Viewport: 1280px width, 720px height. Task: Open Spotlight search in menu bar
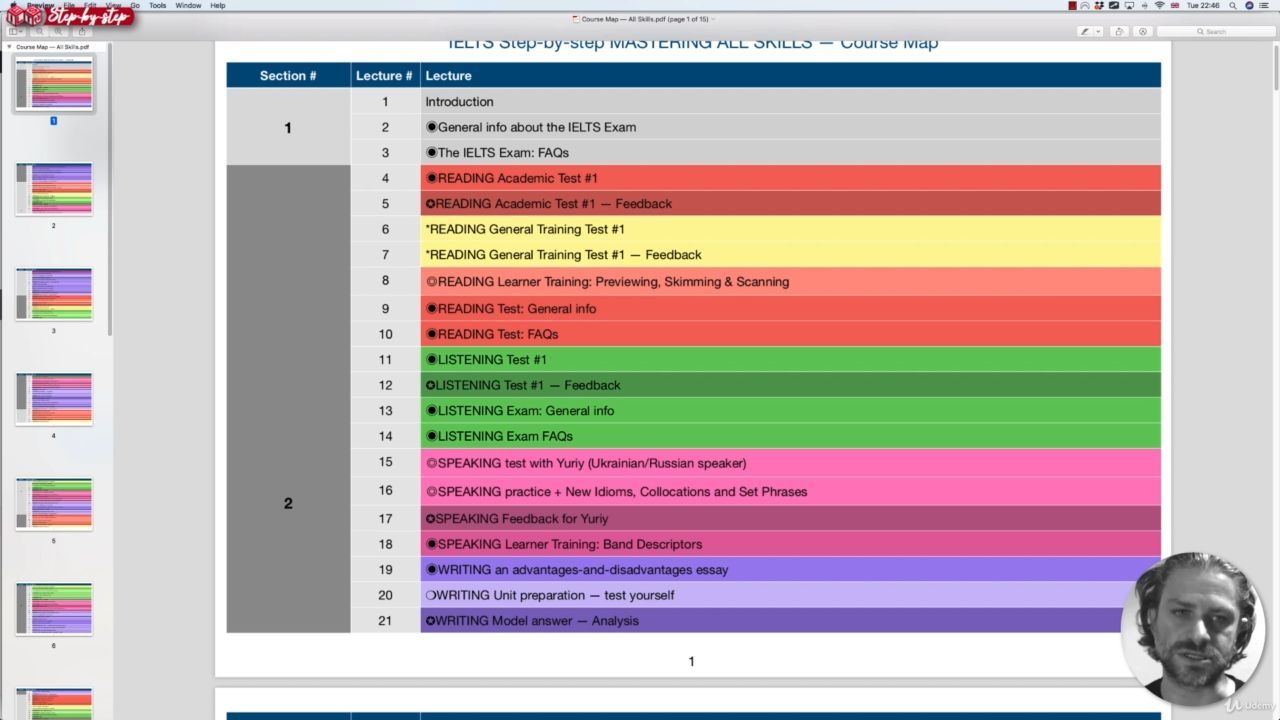click(1233, 5)
